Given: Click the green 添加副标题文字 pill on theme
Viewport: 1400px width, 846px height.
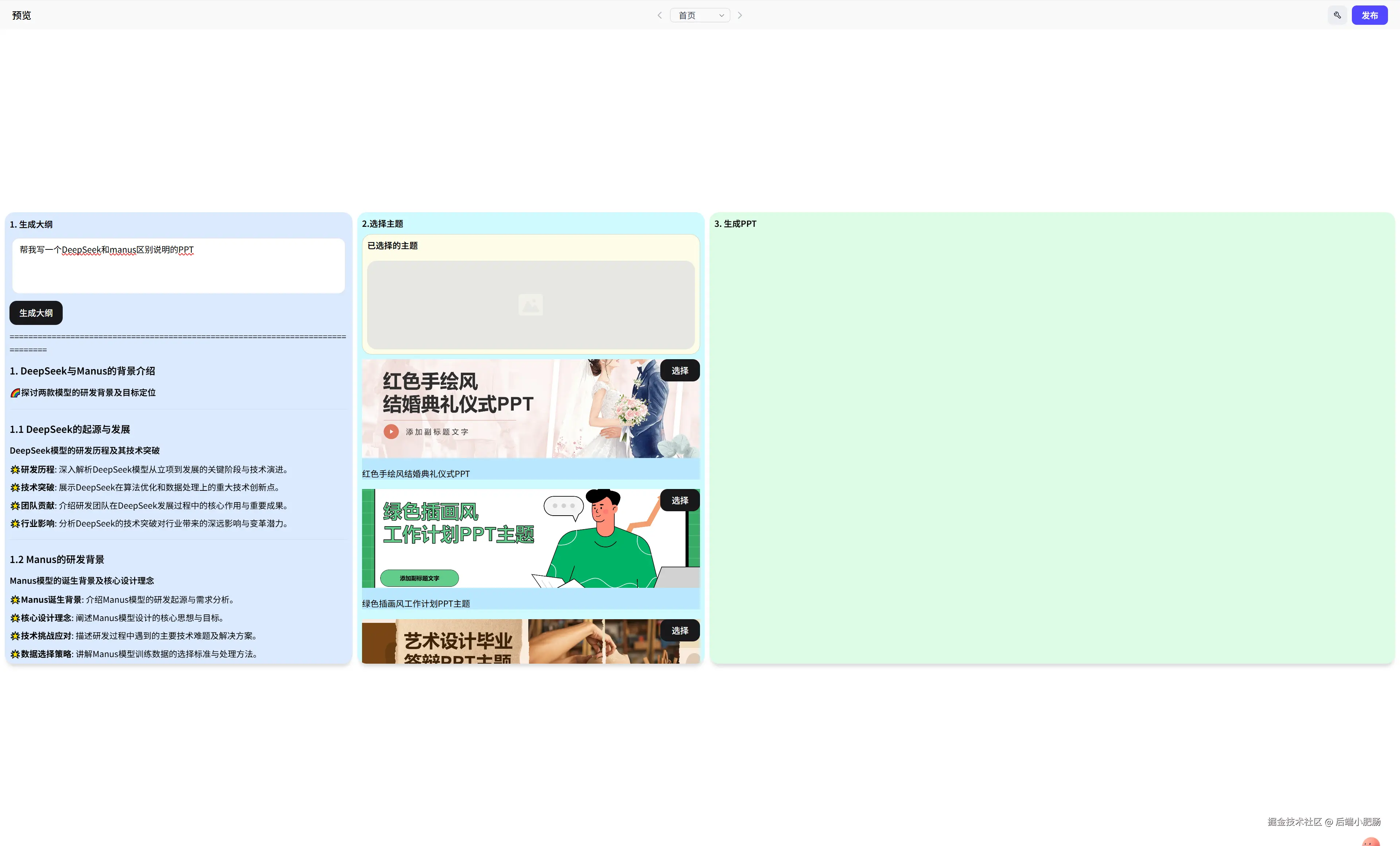Looking at the screenshot, I should point(419,578).
